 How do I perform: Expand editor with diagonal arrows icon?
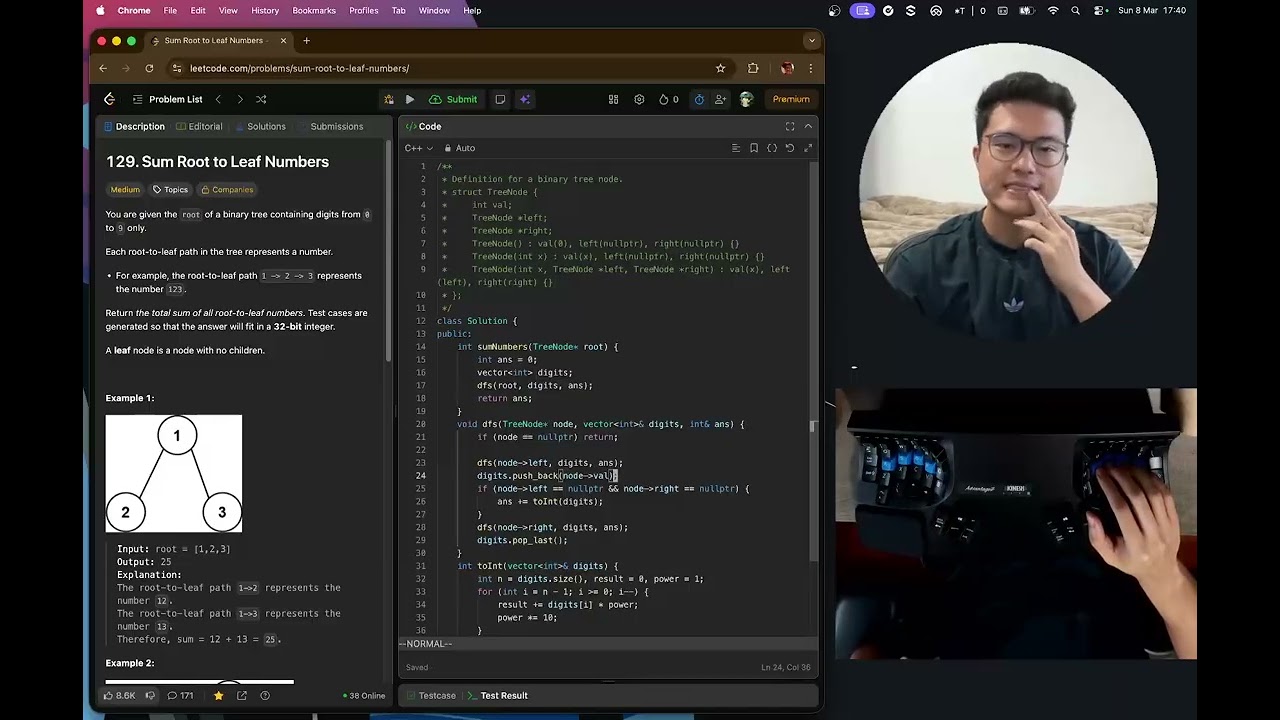[x=808, y=148]
